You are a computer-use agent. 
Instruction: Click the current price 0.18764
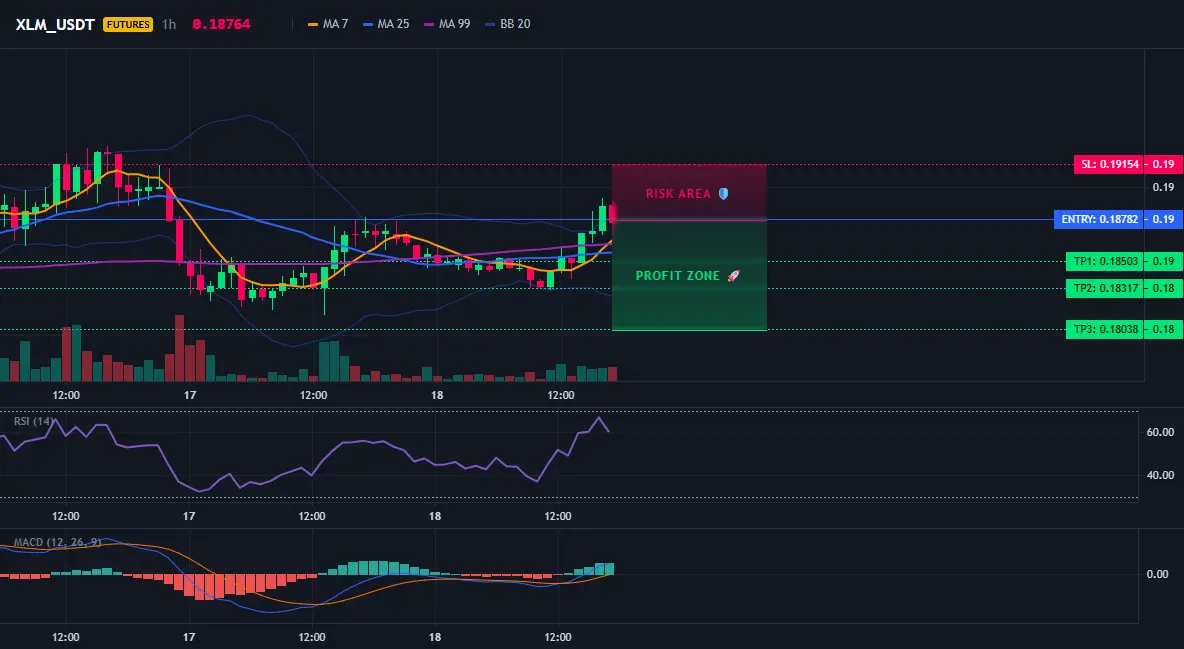221,24
